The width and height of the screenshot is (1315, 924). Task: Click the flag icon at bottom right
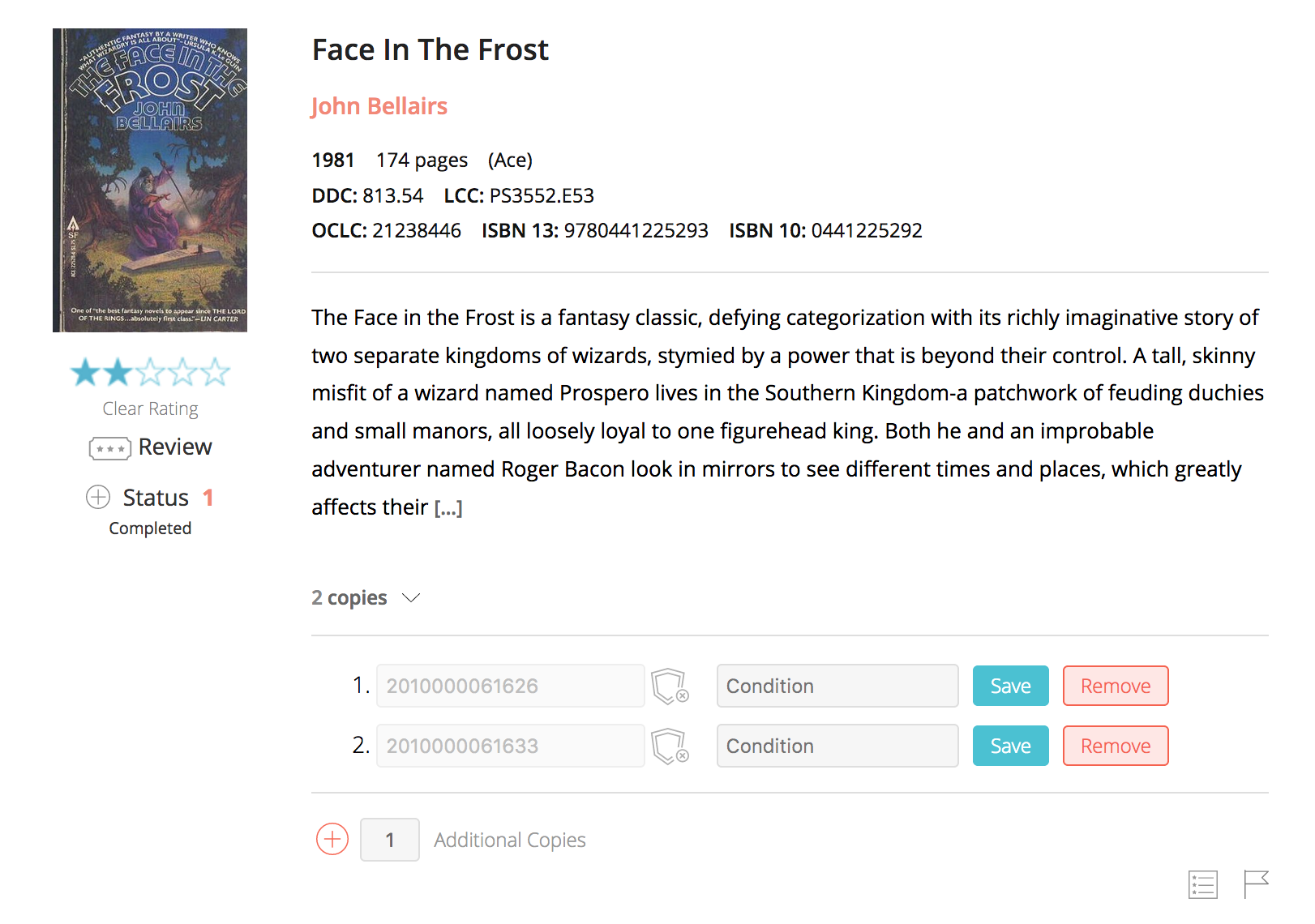[1256, 884]
